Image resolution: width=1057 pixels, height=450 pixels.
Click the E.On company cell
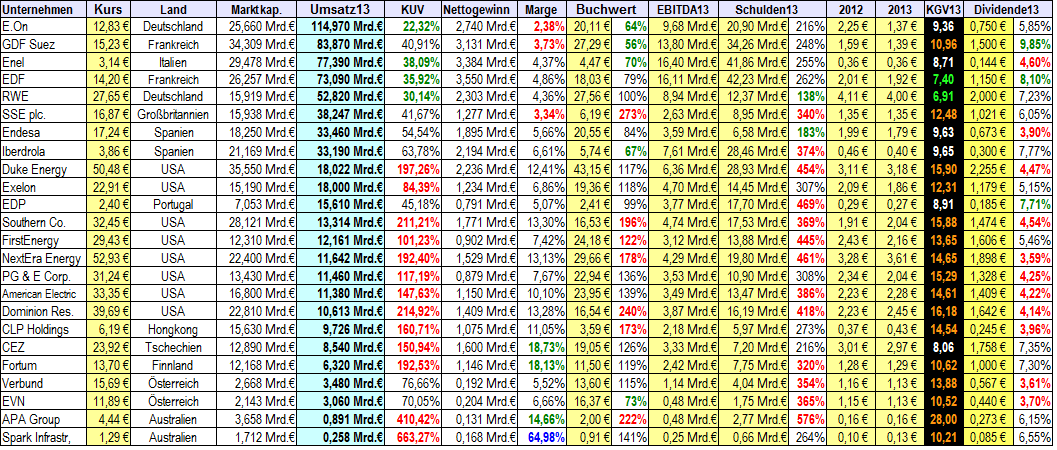(x=44, y=27)
